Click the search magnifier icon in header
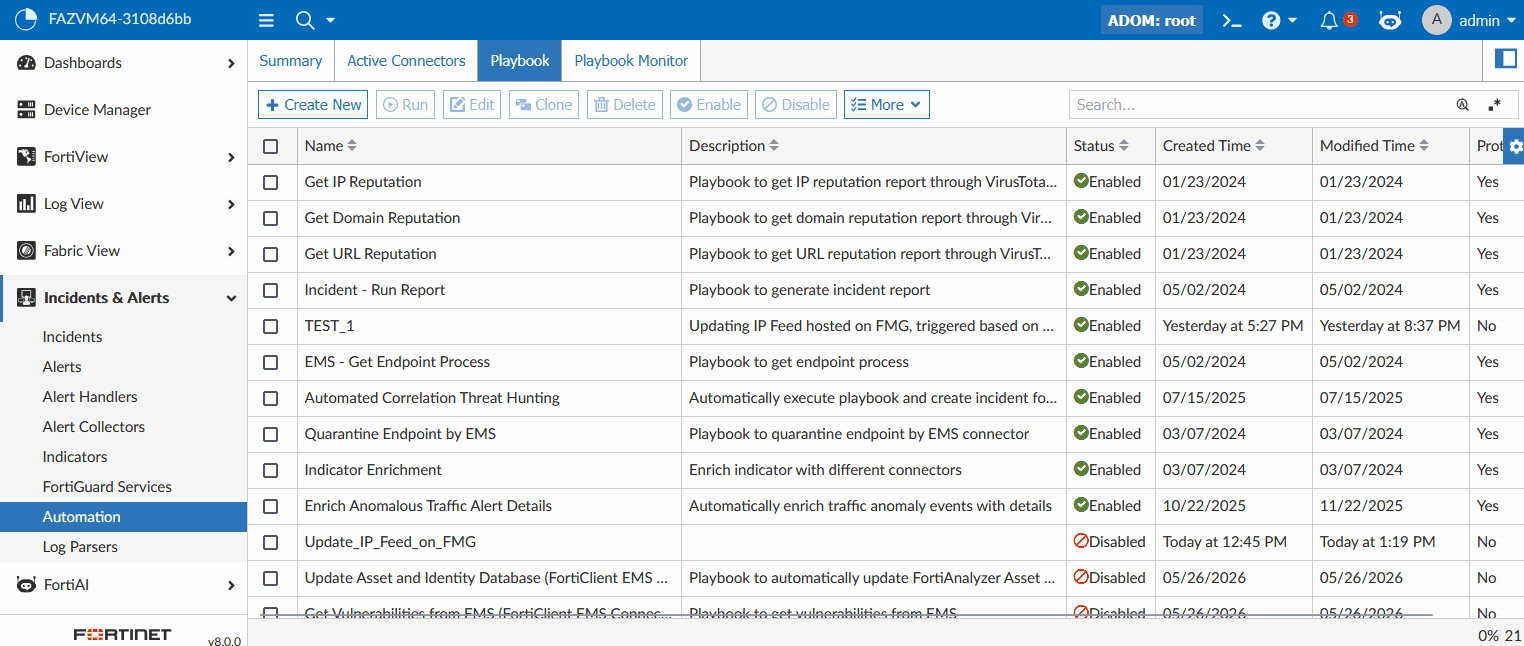 305,20
